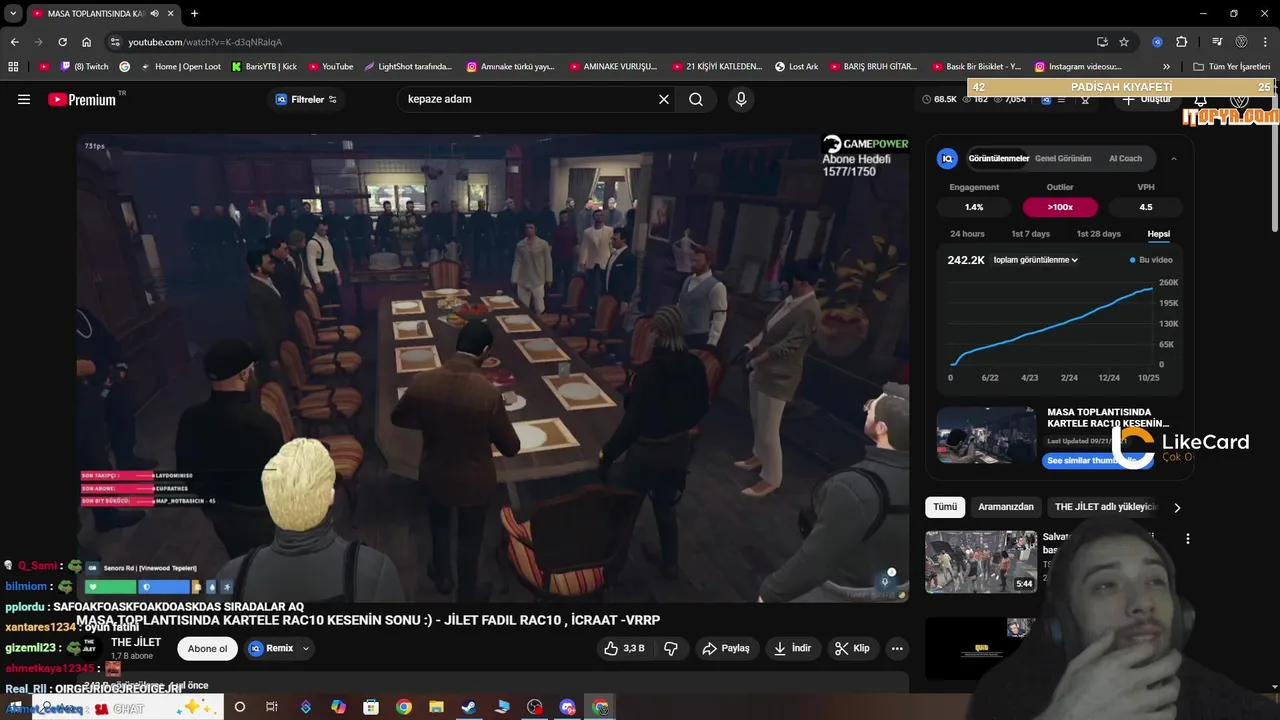Open the thumbnail preview in stats panel
Viewport: 1280px width, 720px height.
click(987, 435)
